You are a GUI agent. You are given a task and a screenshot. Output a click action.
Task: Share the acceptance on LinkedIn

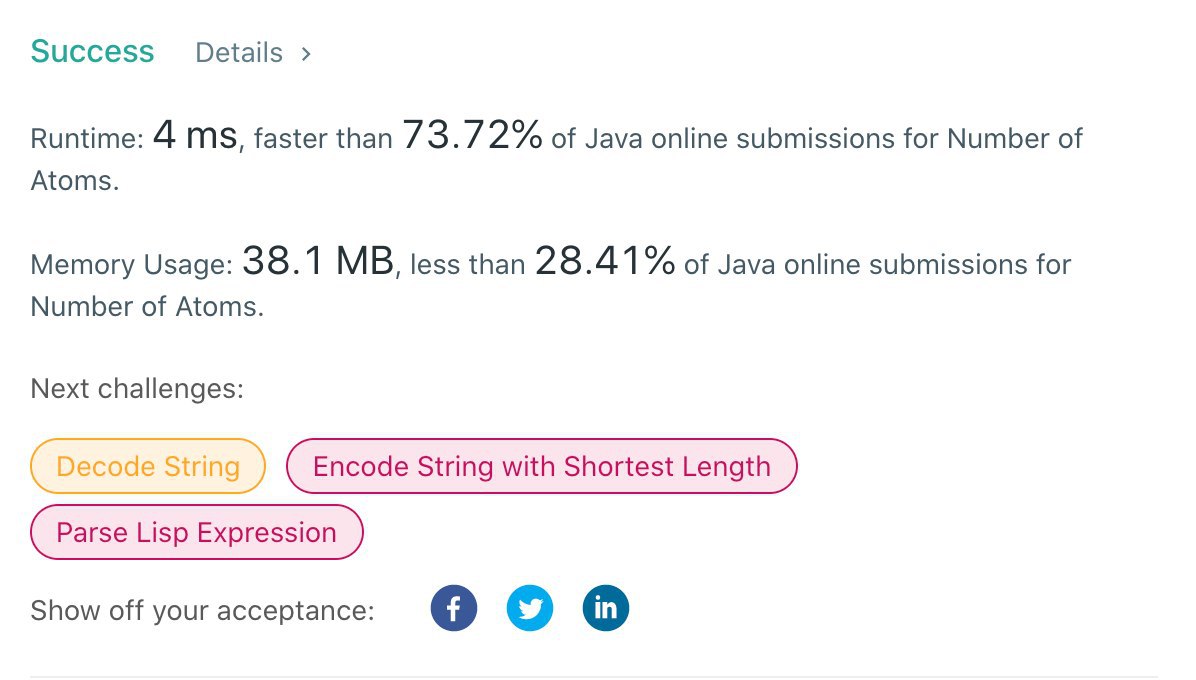tap(606, 608)
